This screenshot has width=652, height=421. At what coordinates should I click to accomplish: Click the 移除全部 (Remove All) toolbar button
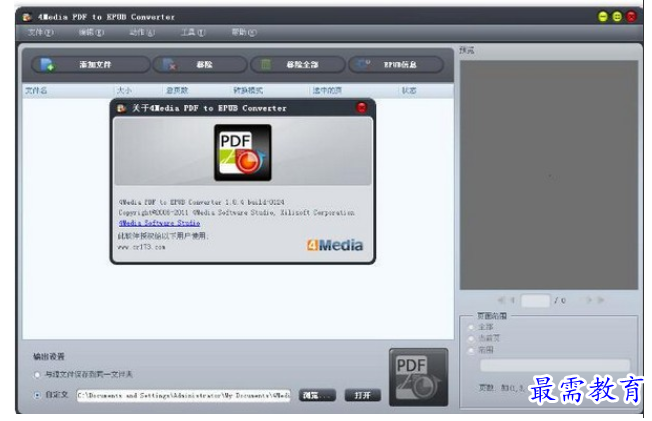[298, 64]
